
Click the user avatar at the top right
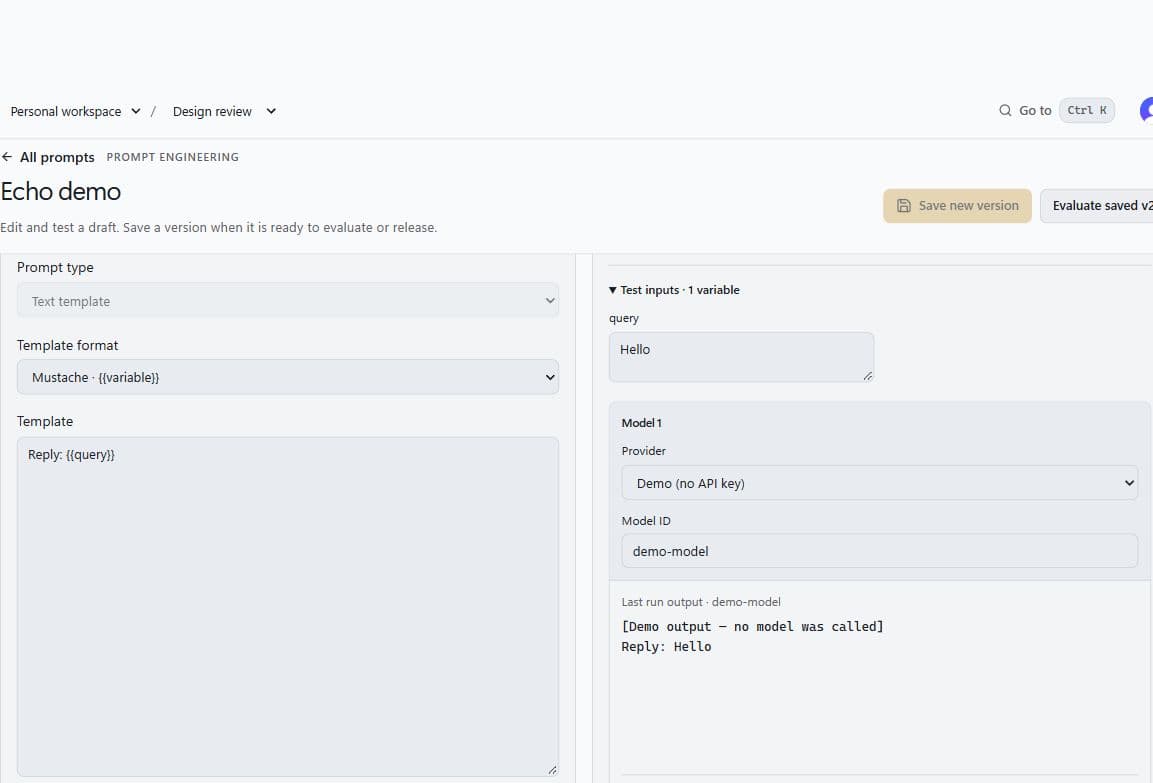[x=1146, y=110]
